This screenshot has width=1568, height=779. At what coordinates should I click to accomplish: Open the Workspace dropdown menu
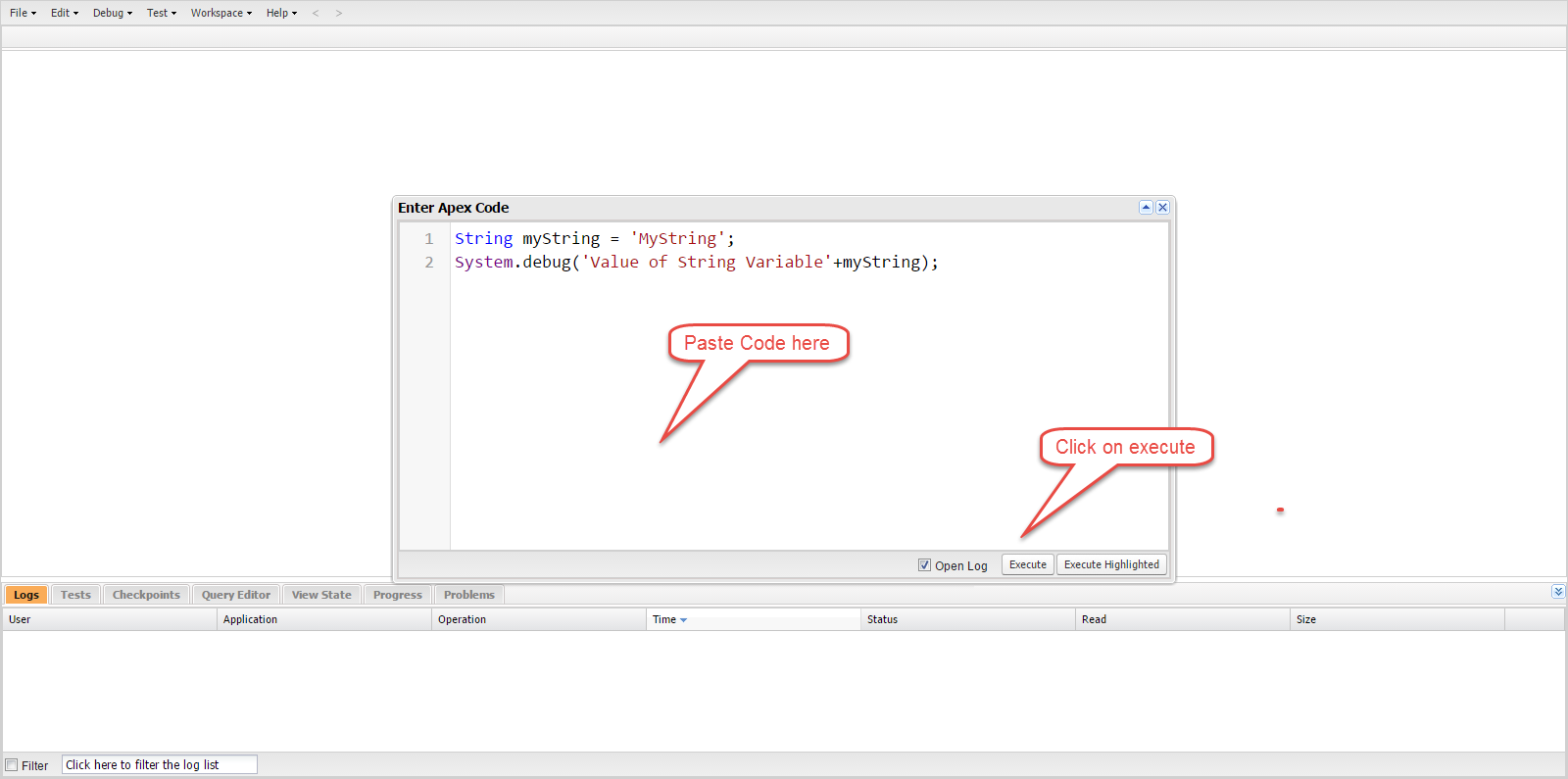220,14
